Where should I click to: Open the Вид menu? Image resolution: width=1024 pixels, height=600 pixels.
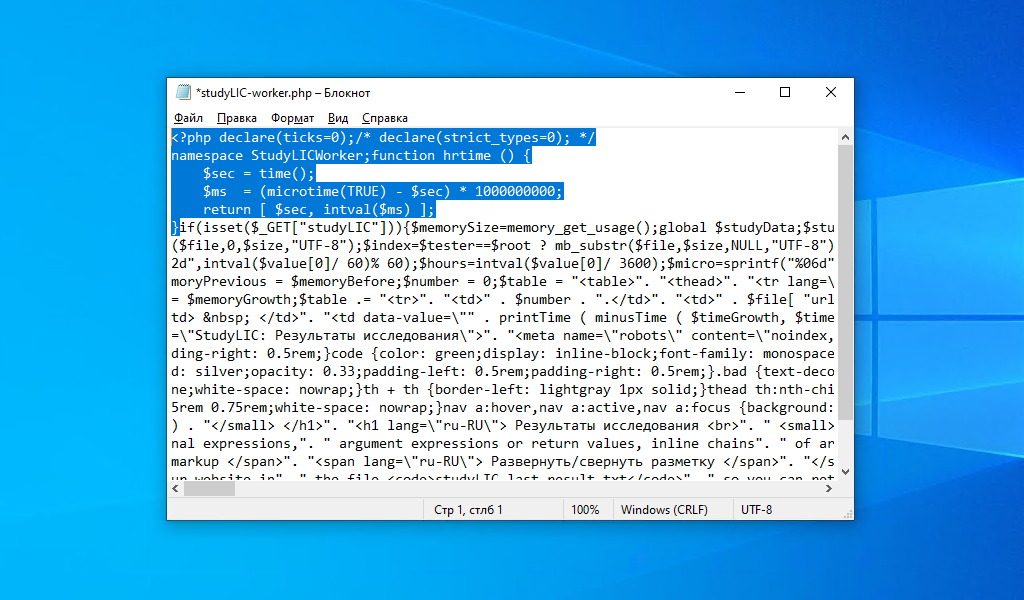338,118
